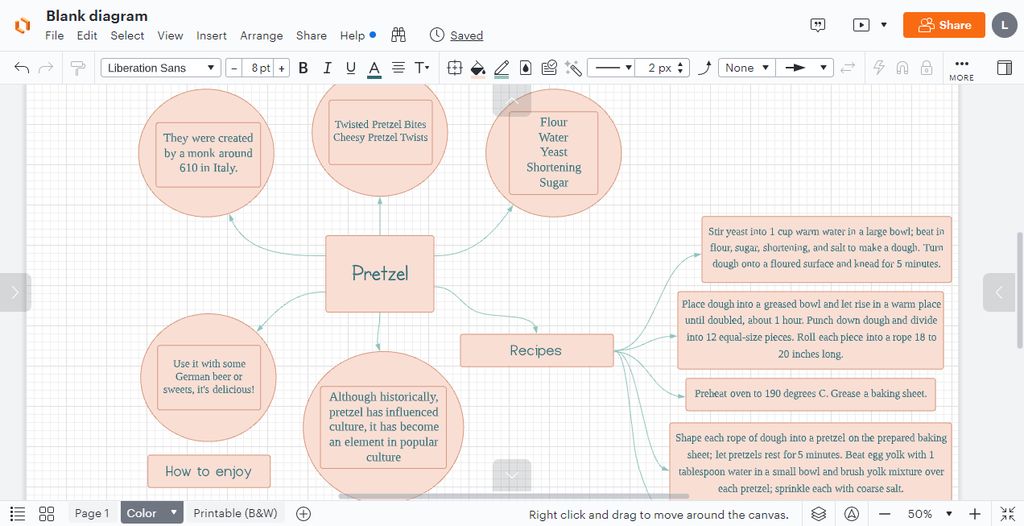This screenshot has width=1024, height=526.
Task: Open text color picker
Action: pos(374,69)
